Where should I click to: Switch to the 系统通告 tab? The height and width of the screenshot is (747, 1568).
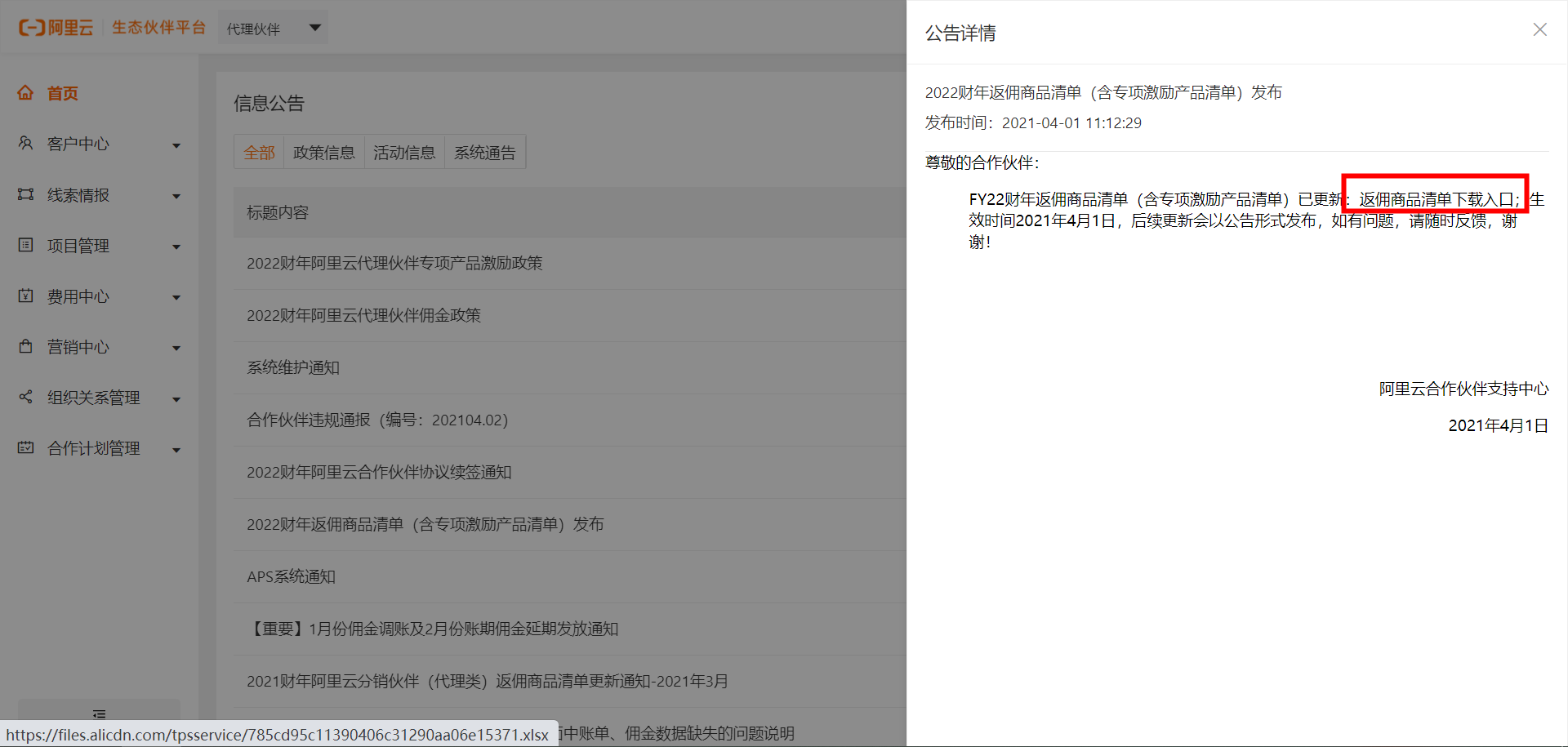click(x=485, y=152)
